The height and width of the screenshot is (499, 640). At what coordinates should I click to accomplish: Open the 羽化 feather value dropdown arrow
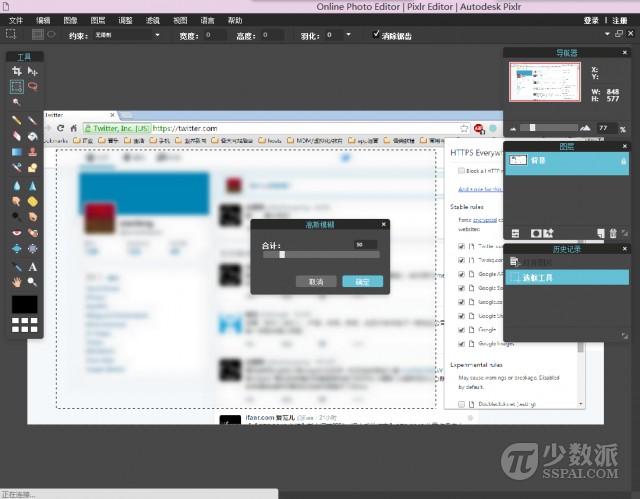348,35
